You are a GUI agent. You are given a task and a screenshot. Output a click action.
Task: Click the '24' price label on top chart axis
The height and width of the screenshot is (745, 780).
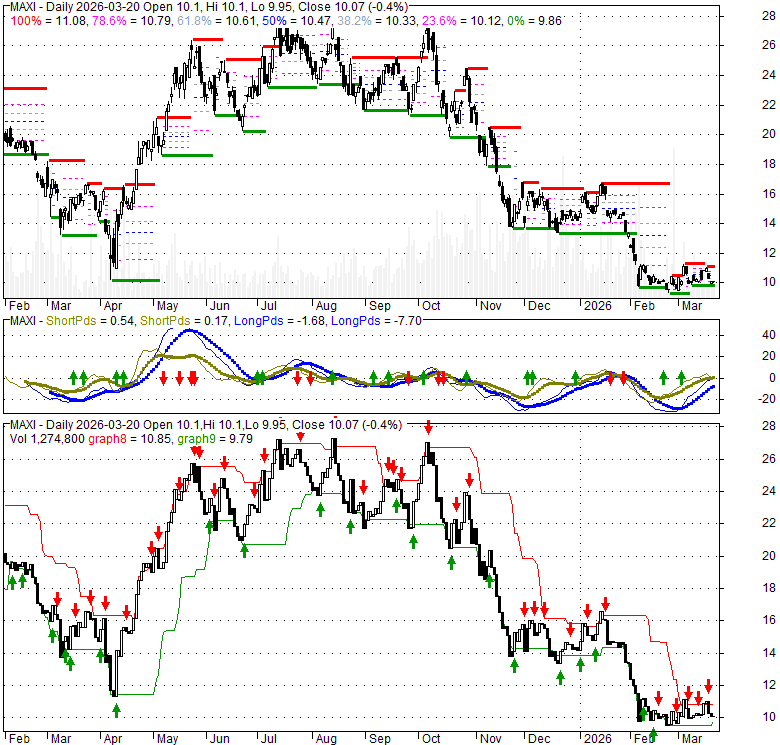(x=769, y=75)
